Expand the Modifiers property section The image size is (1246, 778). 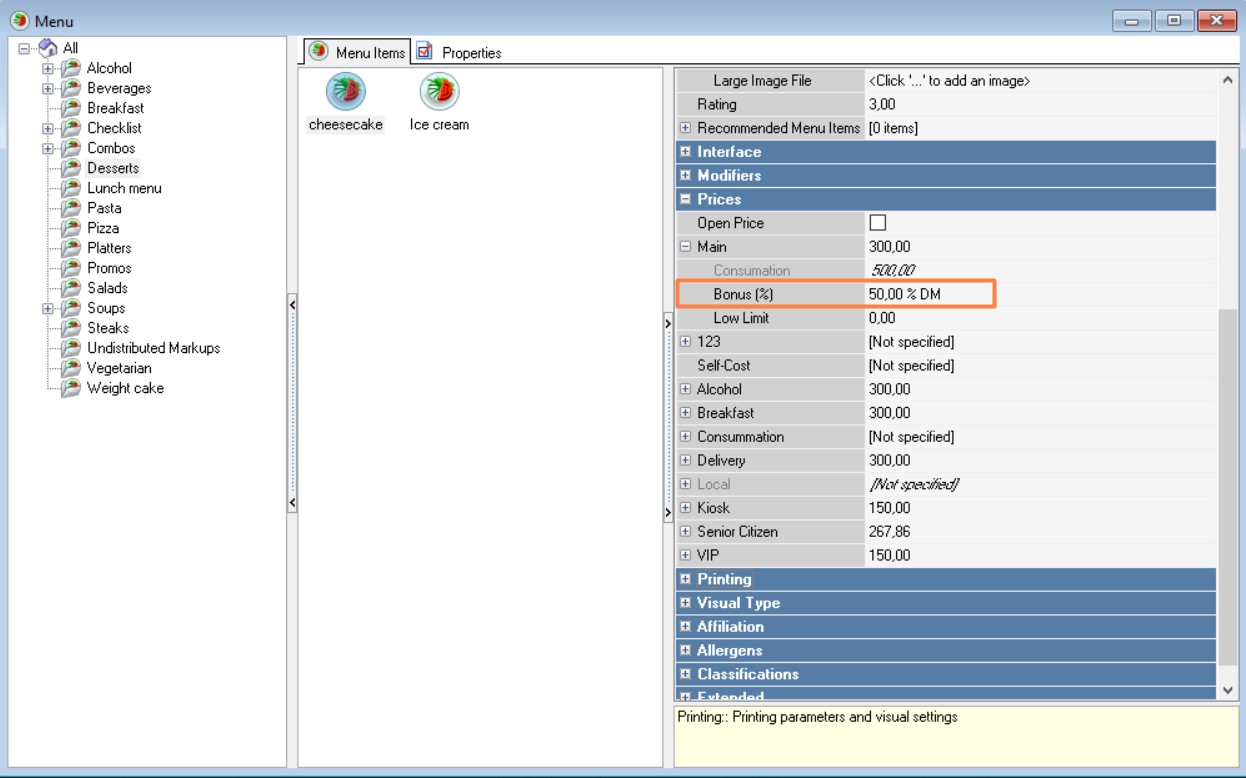685,176
